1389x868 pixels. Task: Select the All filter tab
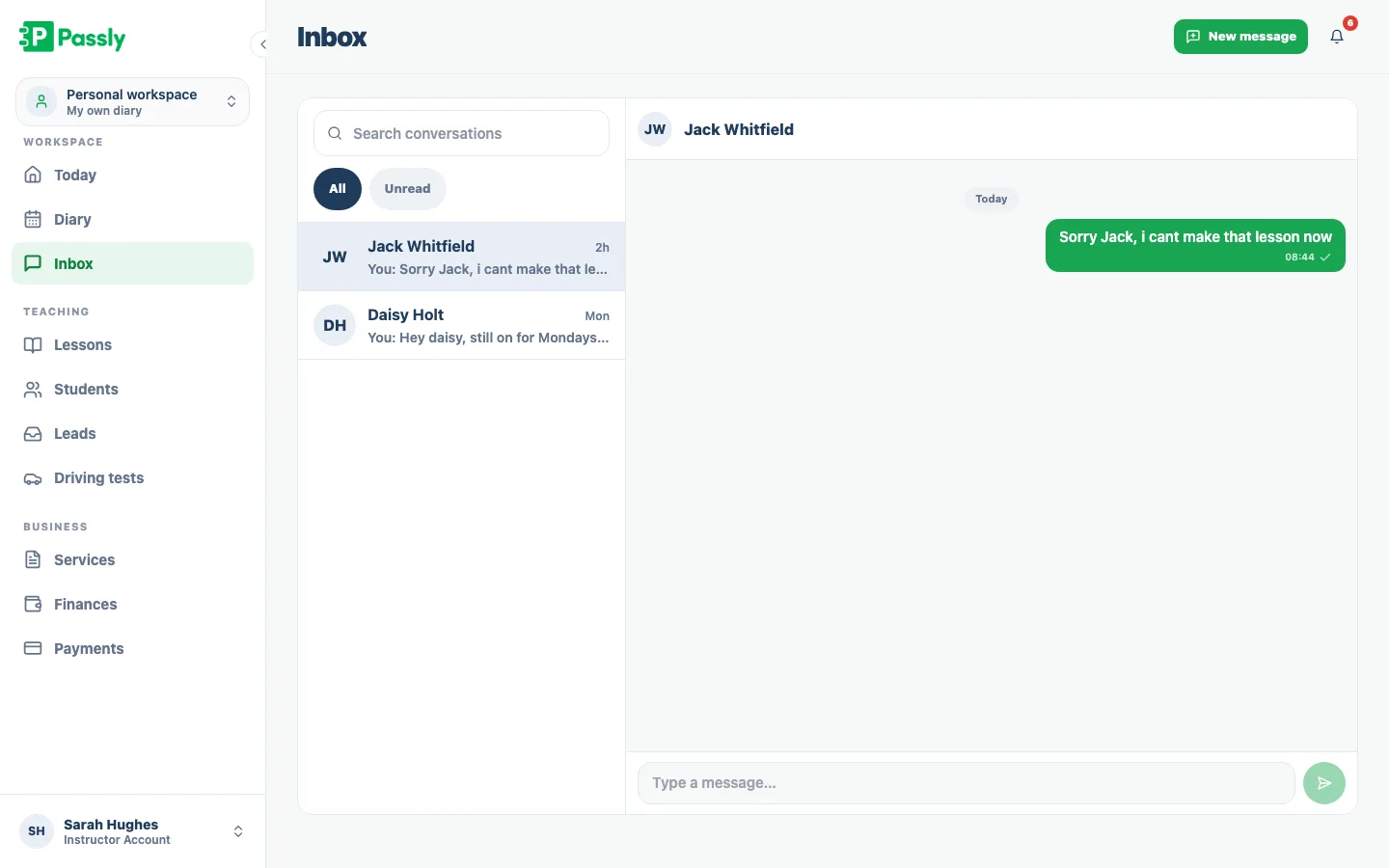338,189
